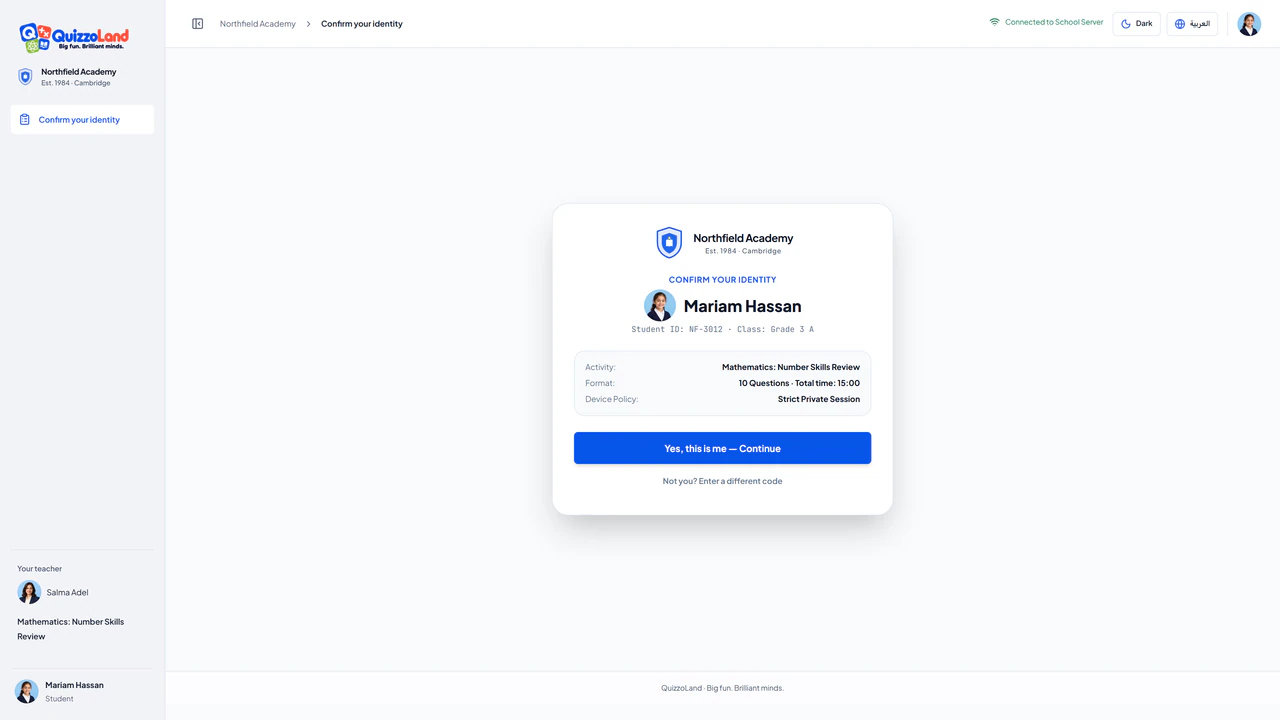
Task: Click Salma Adel teacher name
Action: 68,592
